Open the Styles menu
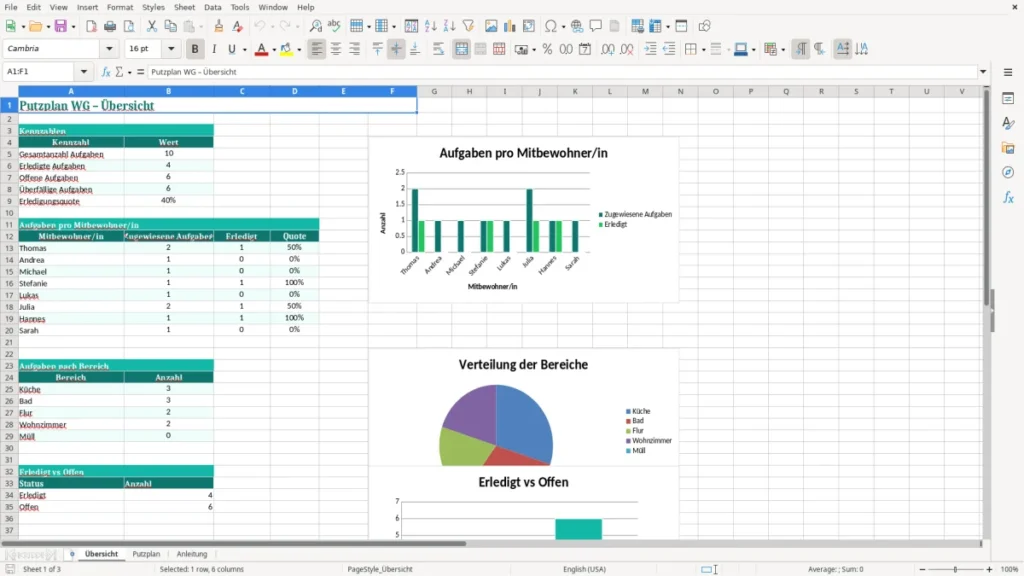This screenshot has height=576, width=1024. pos(153,7)
